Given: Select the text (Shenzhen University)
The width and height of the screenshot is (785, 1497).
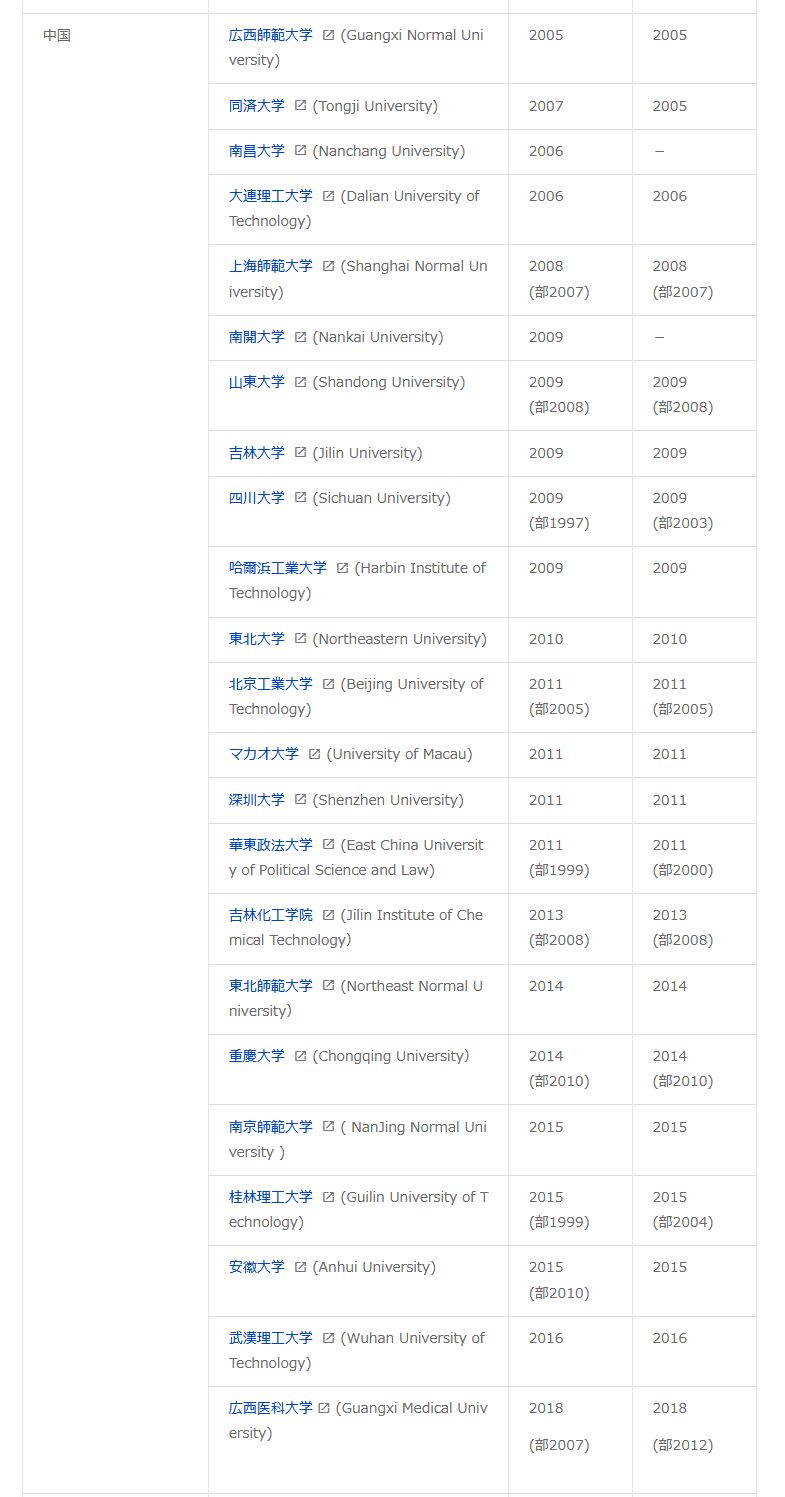Looking at the screenshot, I should [x=388, y=800].
